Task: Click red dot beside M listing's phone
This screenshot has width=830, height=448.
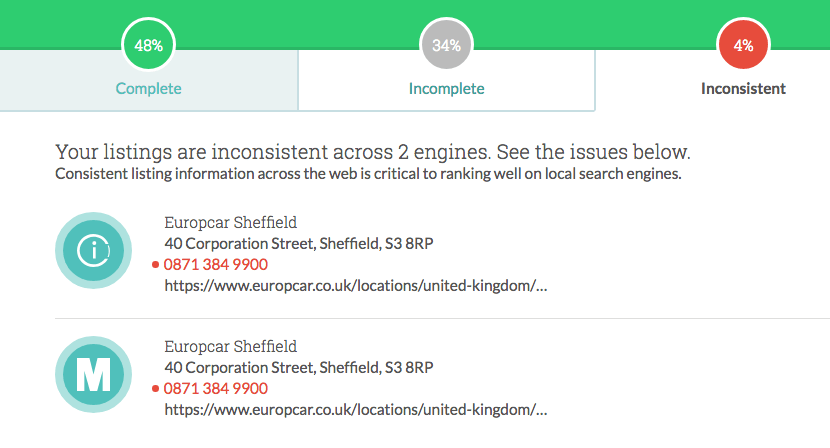Action: pyautogui.click(x=156, y=389)
